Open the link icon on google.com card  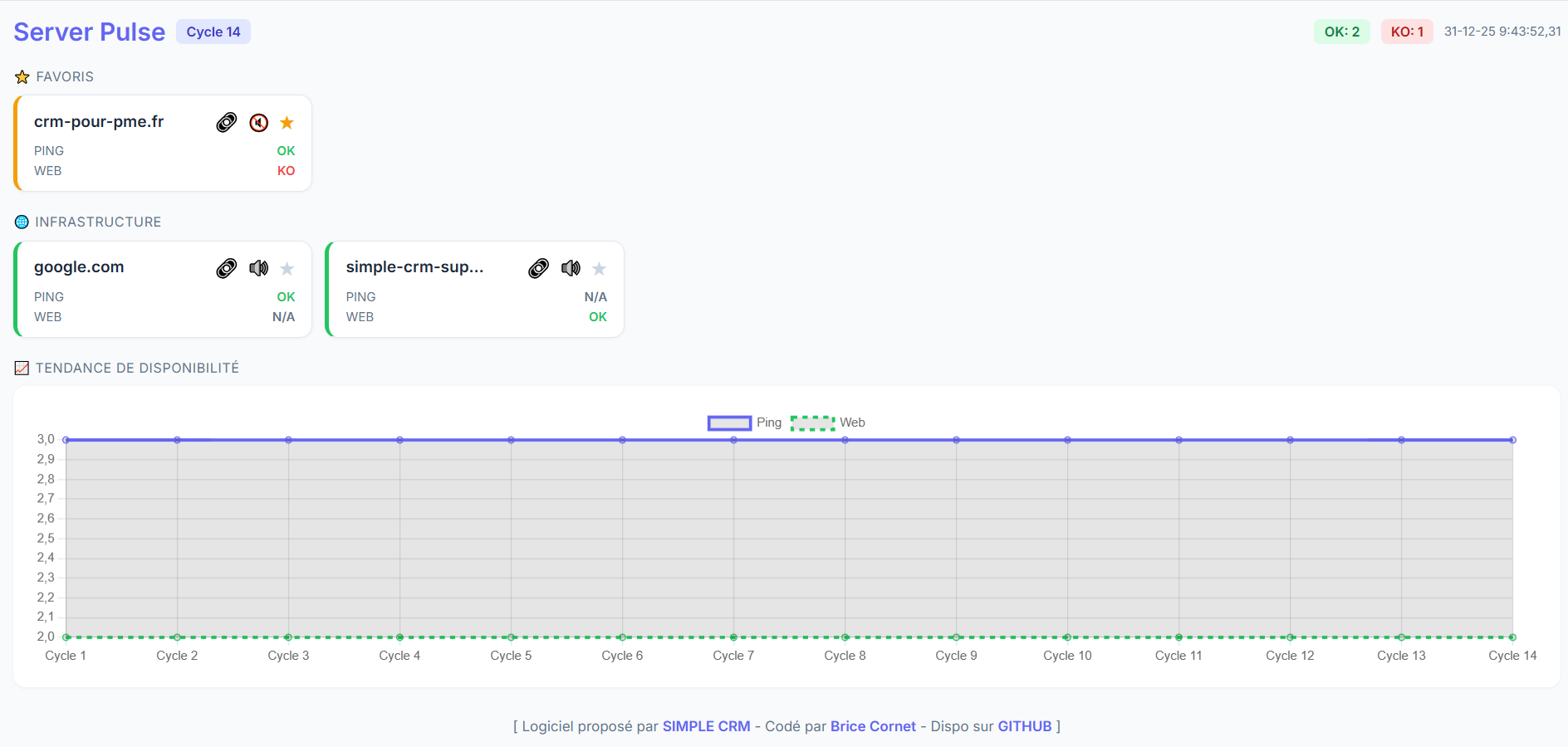[x=226, y=268]
